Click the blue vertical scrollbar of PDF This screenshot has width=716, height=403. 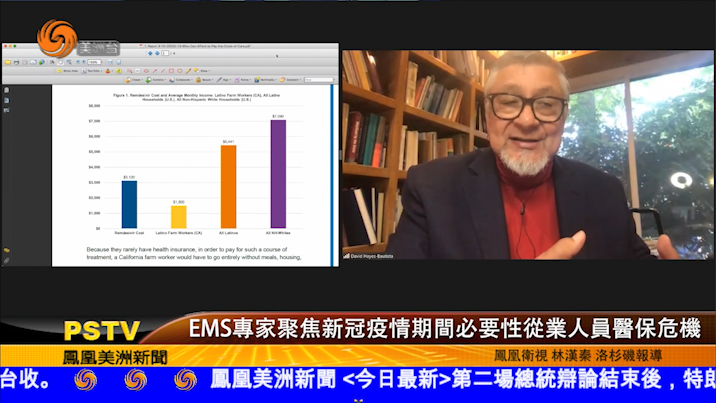(334, 175)
